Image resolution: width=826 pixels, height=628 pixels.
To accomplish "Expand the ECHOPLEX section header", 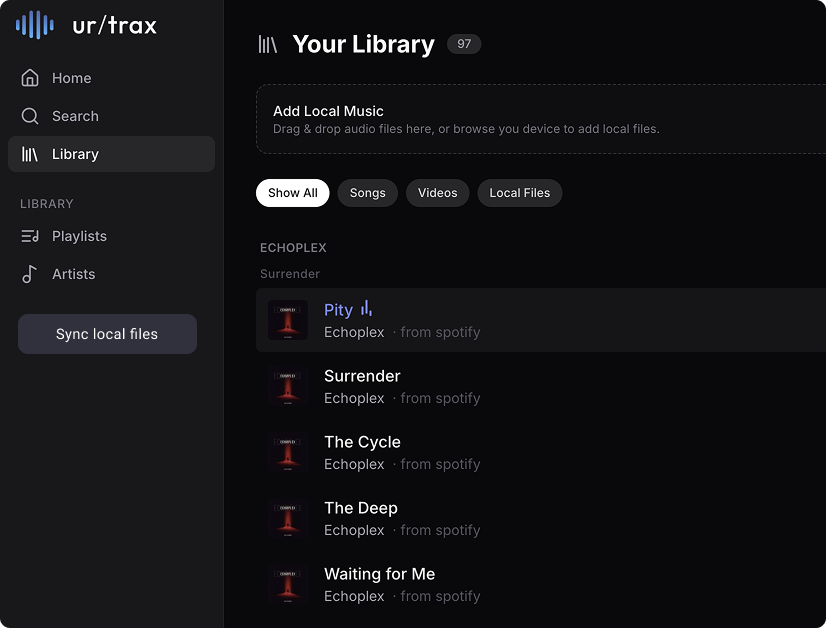I will (x=293, y=247).
